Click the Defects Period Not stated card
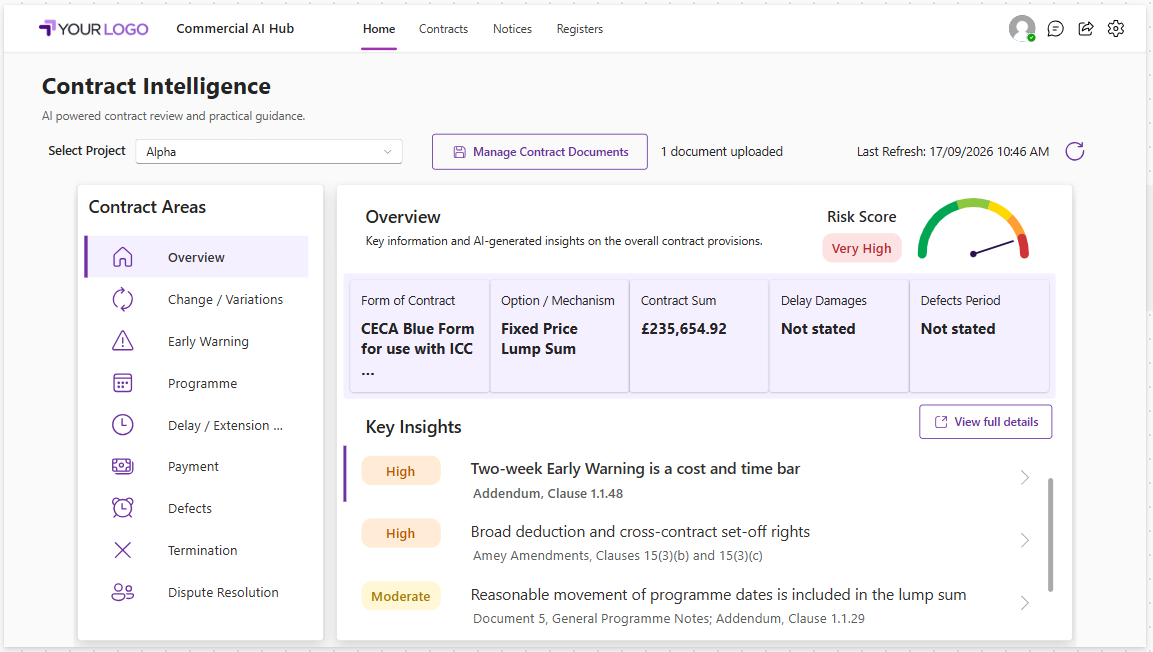Viewport: 1153px width, 652px height. point(979,336)
